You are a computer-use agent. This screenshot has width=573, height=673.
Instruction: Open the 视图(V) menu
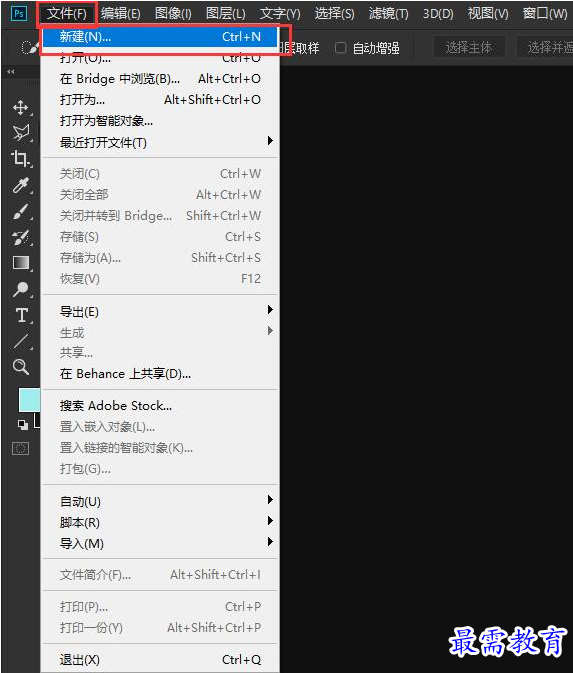coord(488,14)
